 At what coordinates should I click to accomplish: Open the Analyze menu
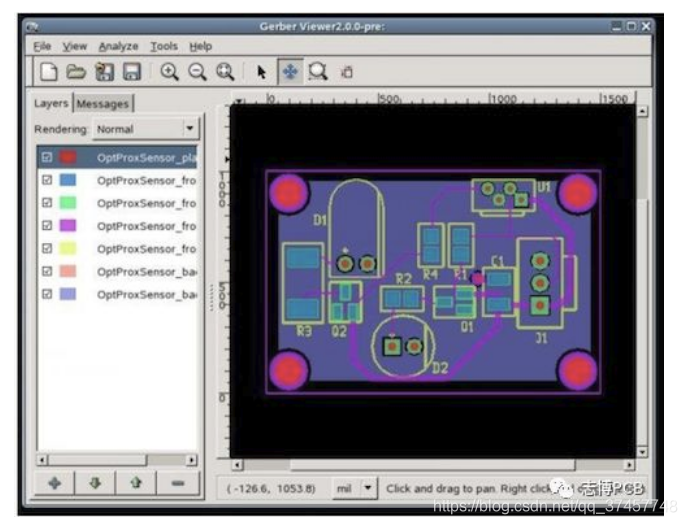point(118,46)
